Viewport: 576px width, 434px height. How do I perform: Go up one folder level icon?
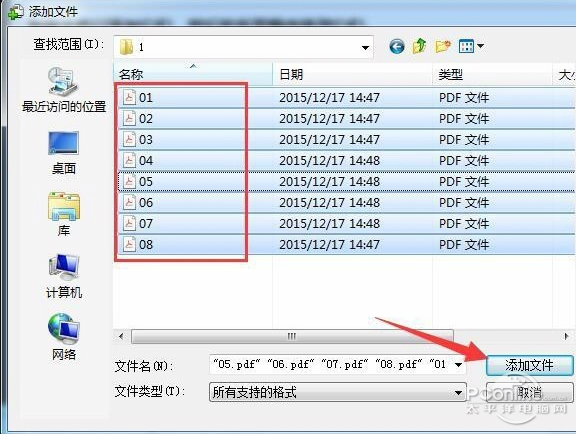click(x=420, y=47)
